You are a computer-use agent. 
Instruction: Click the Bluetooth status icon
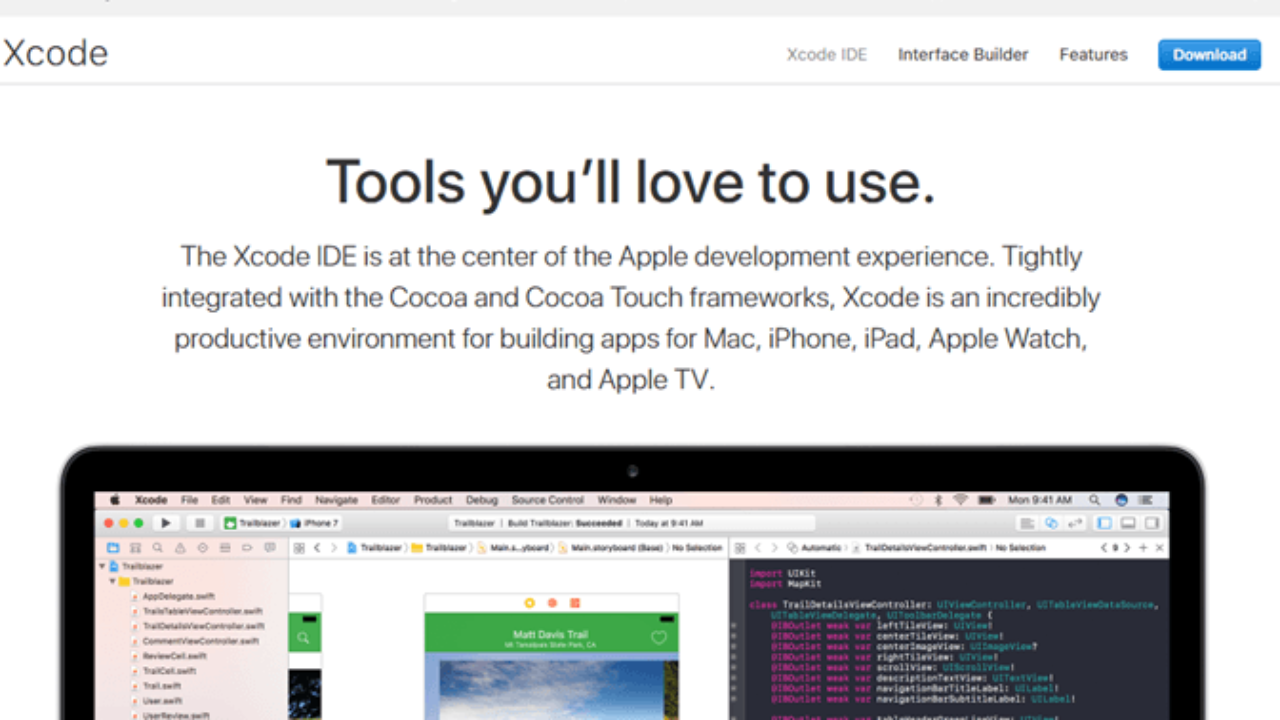point(939,499)
